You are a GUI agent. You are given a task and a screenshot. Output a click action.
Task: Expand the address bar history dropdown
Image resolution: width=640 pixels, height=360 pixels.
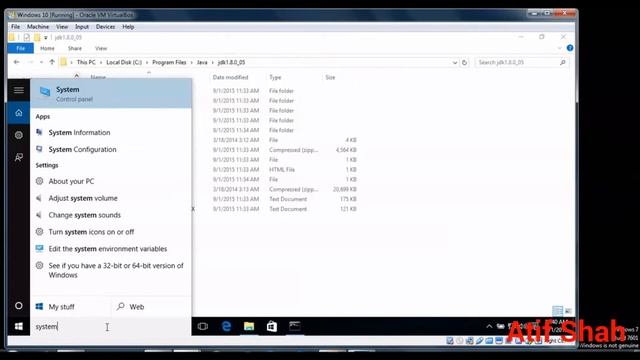coord(455,63)
